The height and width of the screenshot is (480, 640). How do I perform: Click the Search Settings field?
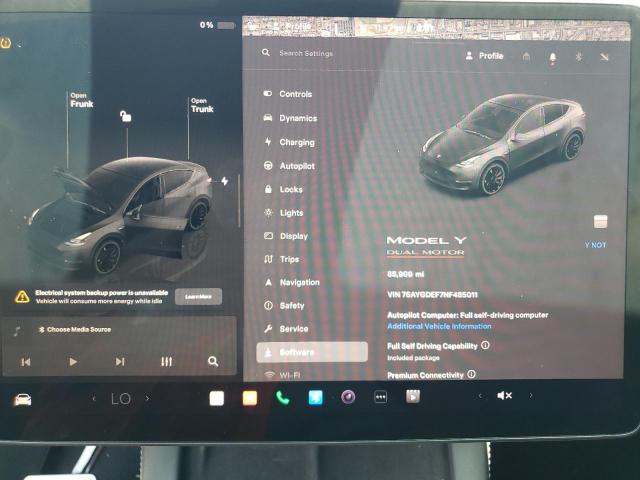[x=306, y=53]
